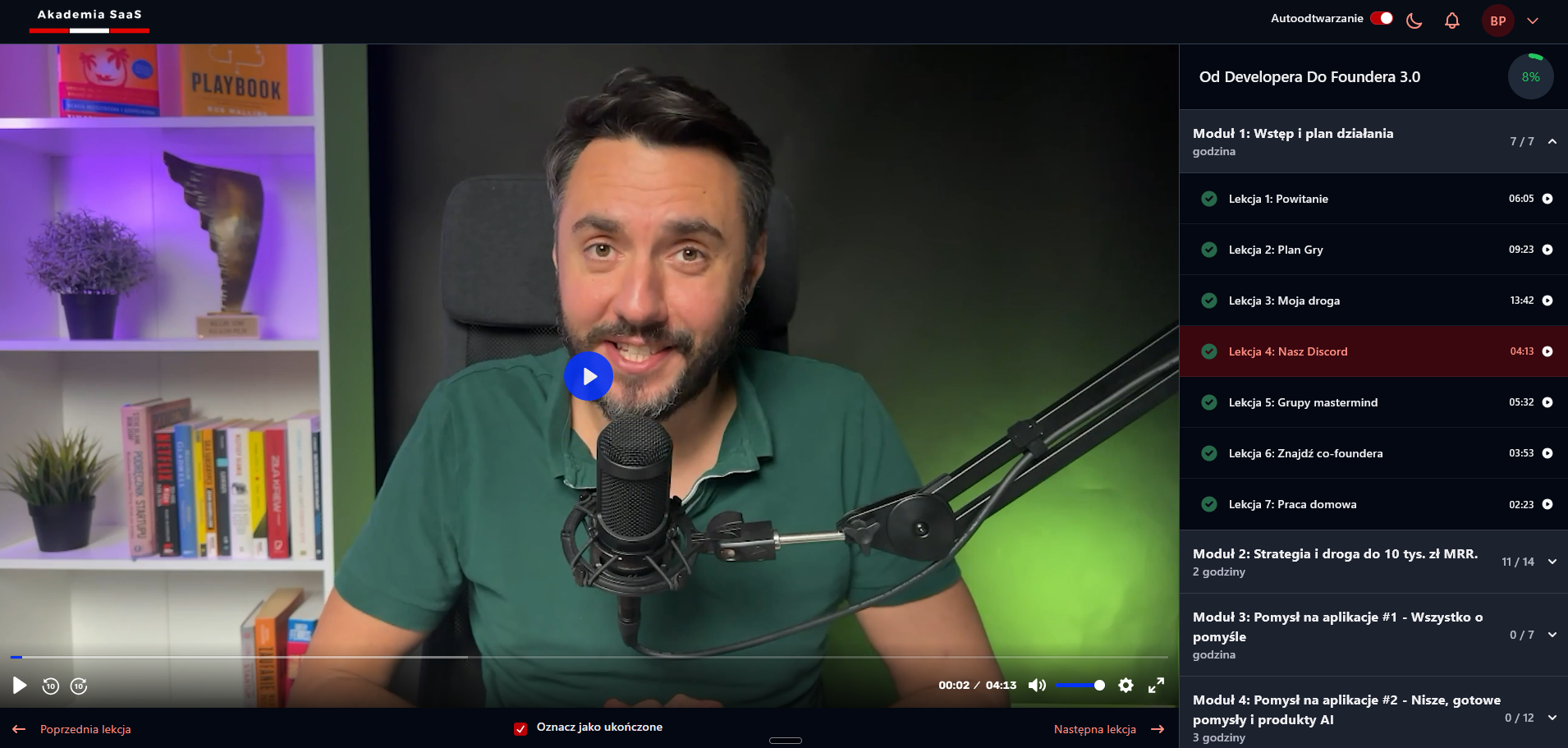Click completed checkmark for Lekcja 7: Praca domowa
Screen dimensions: 1568x748
point(1209,504)
